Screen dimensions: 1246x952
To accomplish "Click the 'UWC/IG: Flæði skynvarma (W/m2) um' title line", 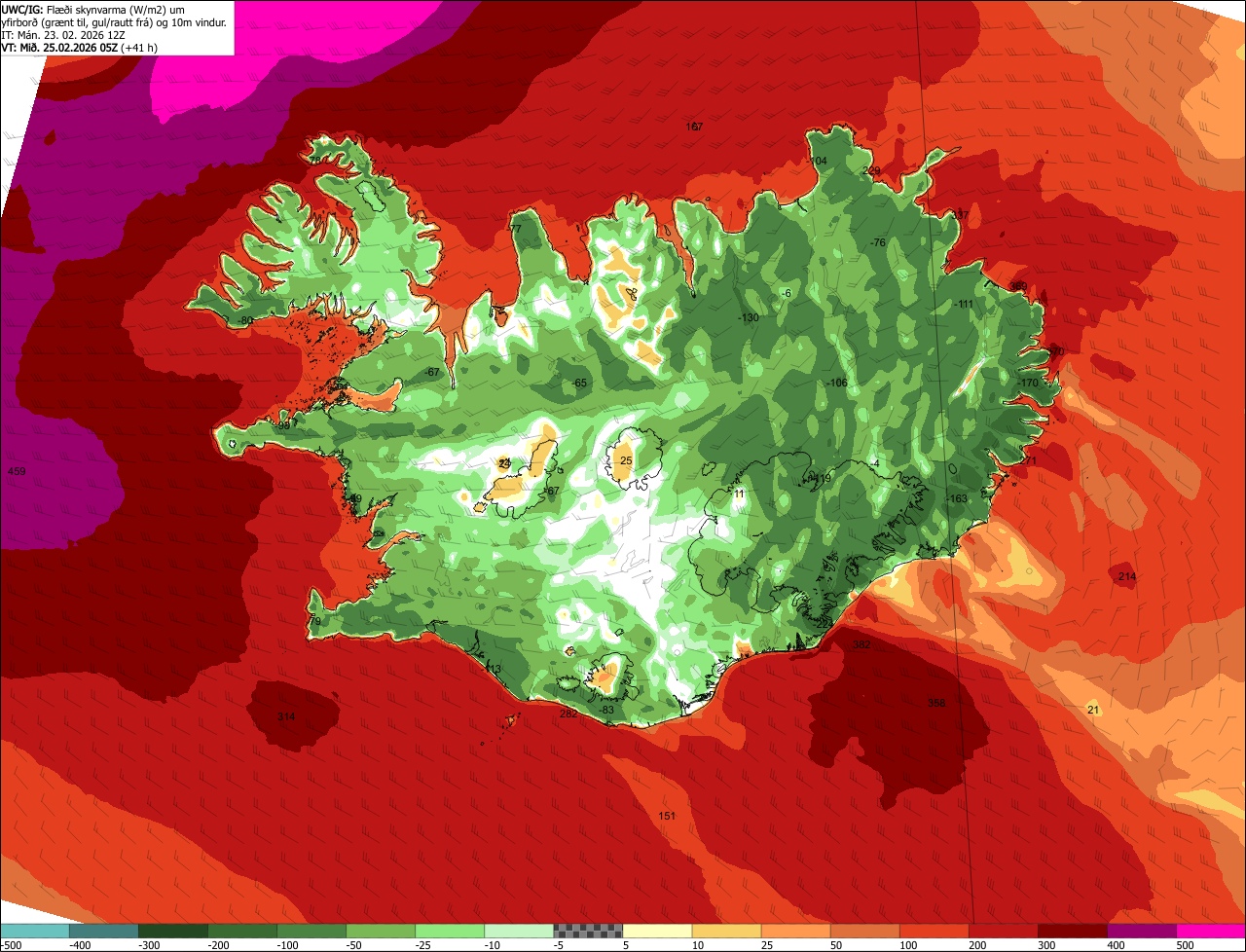I will point(92,9).
